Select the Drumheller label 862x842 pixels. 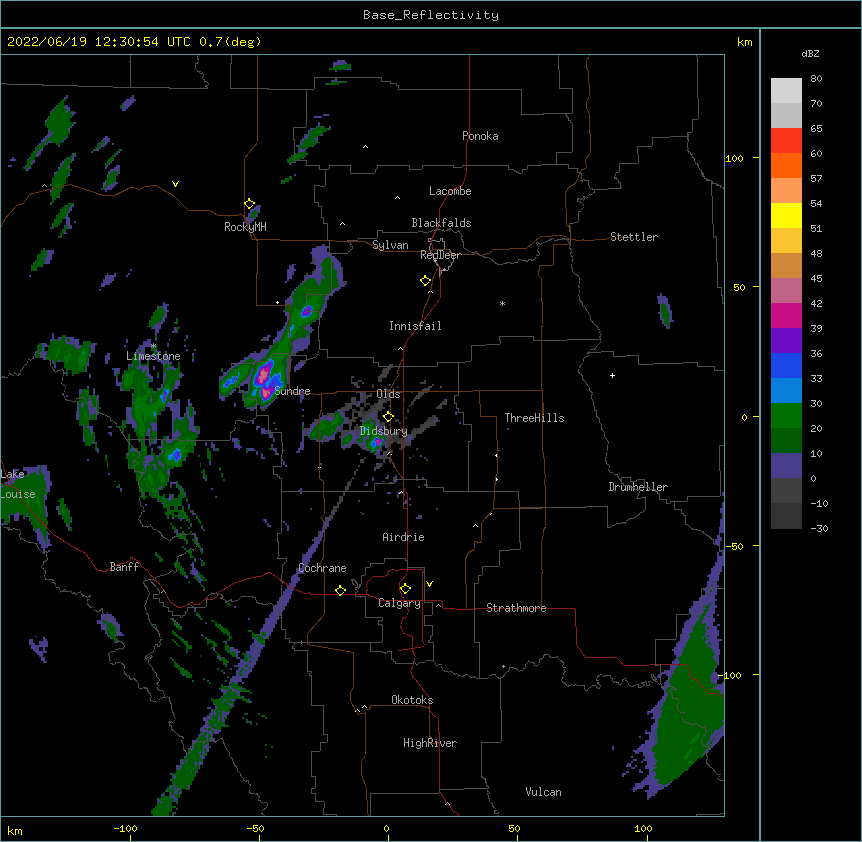click(638, 487)
